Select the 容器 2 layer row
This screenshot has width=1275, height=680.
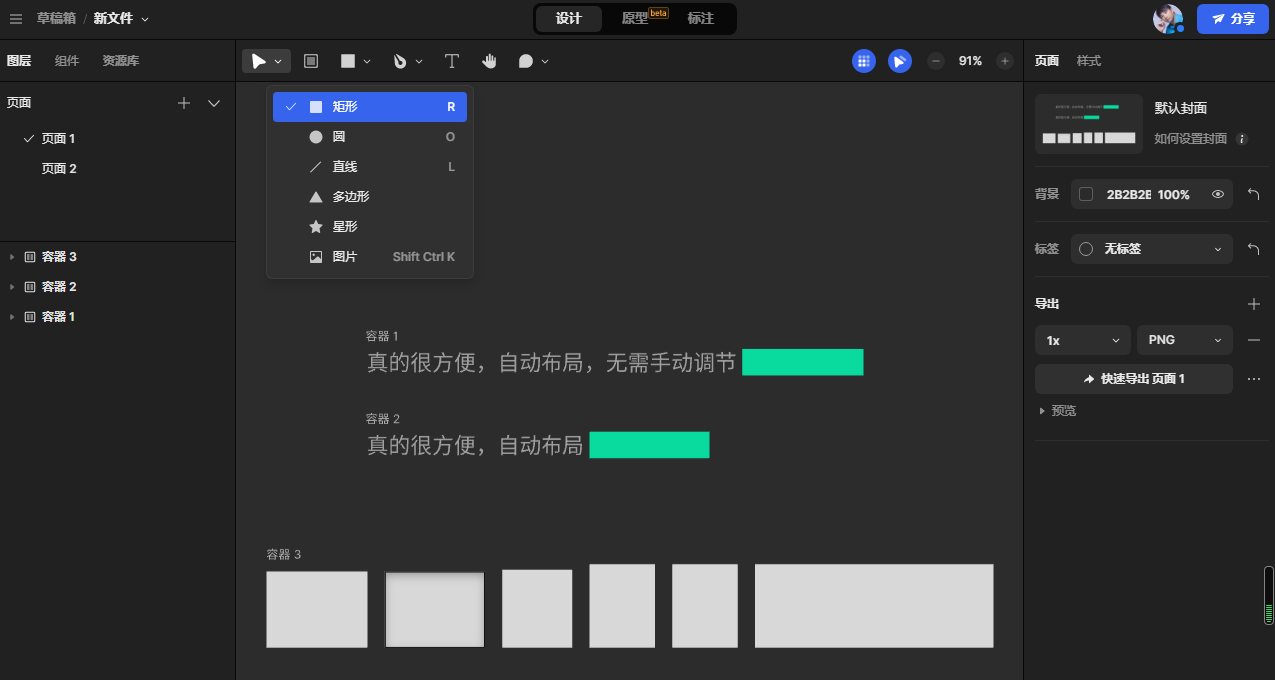117,287
